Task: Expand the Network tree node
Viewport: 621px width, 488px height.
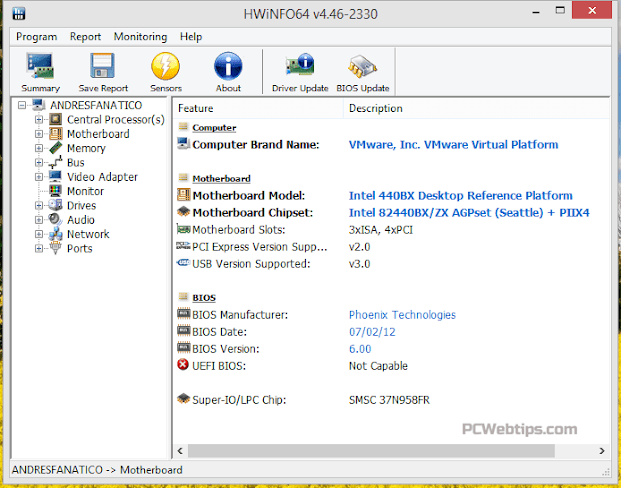Action: click(x=39, y=234)
